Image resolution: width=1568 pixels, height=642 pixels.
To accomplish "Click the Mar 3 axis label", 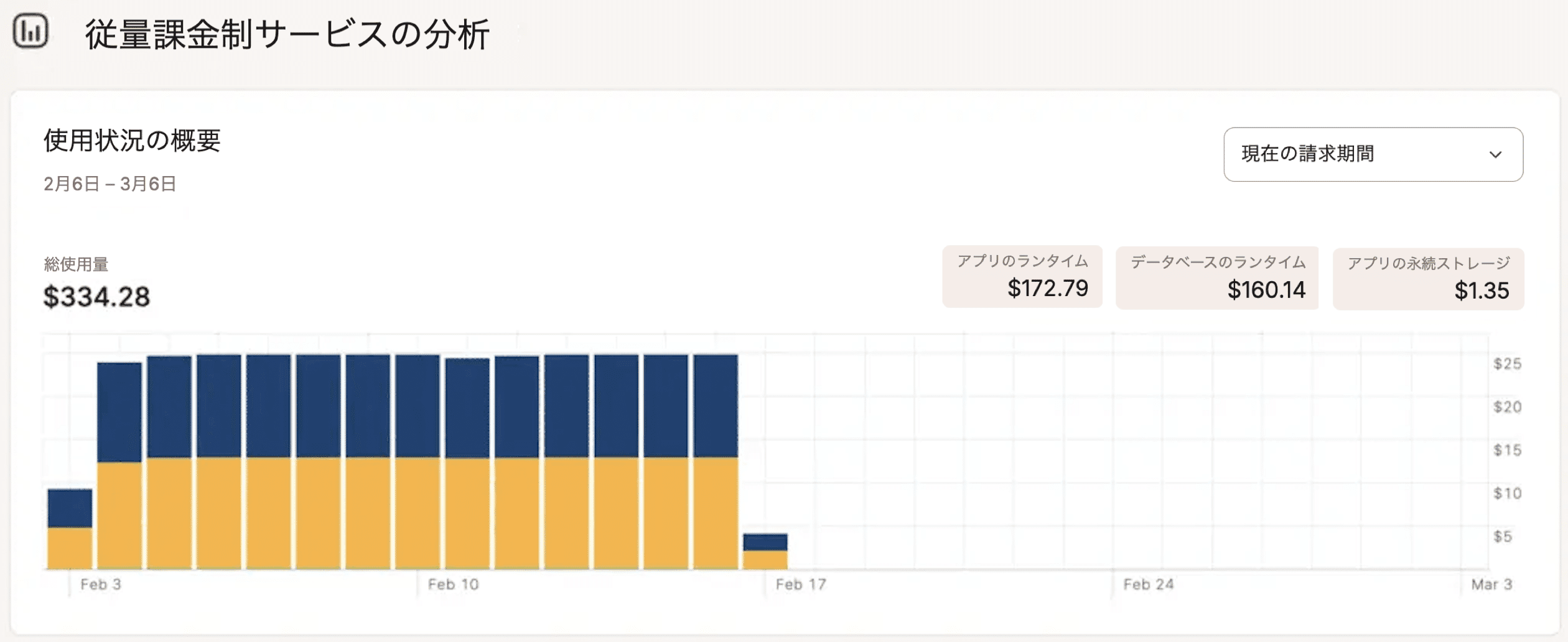I will tap(1491, 584).
